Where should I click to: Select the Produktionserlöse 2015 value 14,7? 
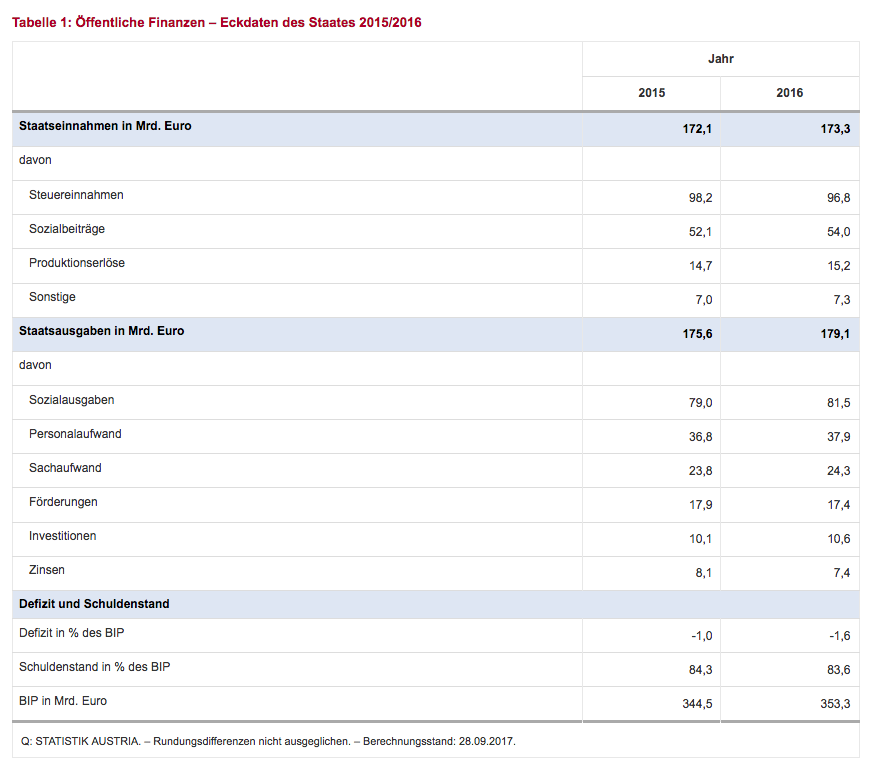[x=700, y=266]
